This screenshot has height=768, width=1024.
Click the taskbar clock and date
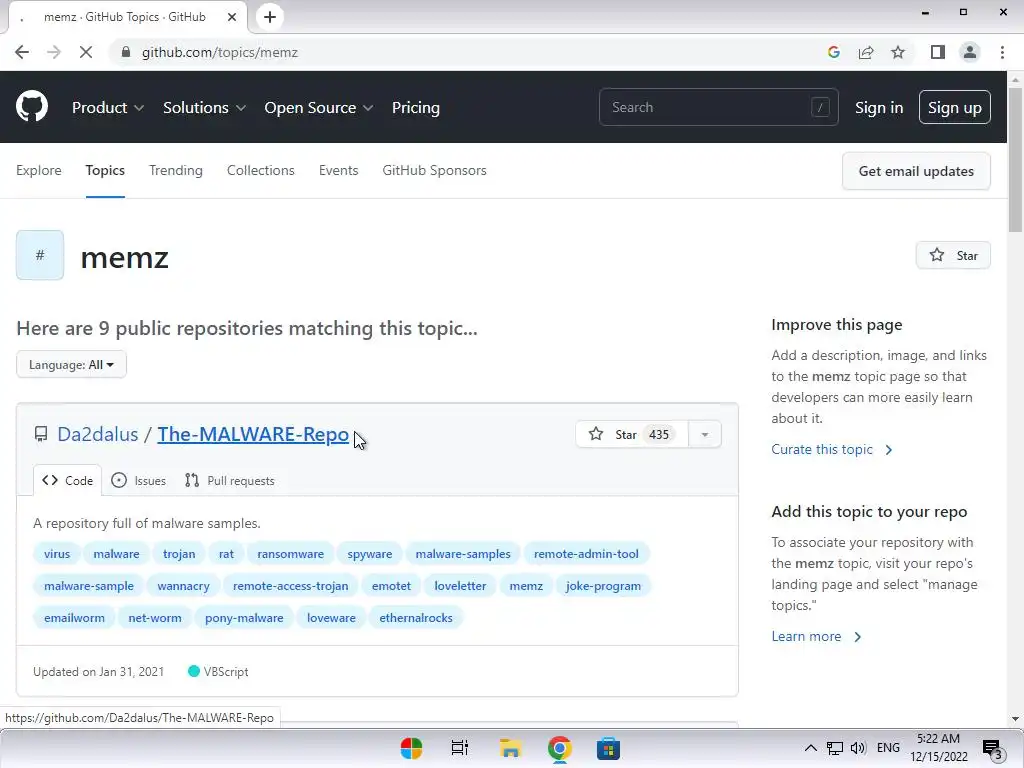point(938,748)
